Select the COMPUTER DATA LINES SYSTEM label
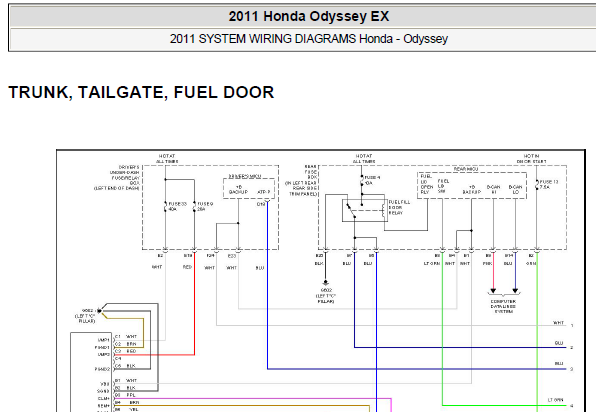The image size is (596, 412). tap(503, 306)
